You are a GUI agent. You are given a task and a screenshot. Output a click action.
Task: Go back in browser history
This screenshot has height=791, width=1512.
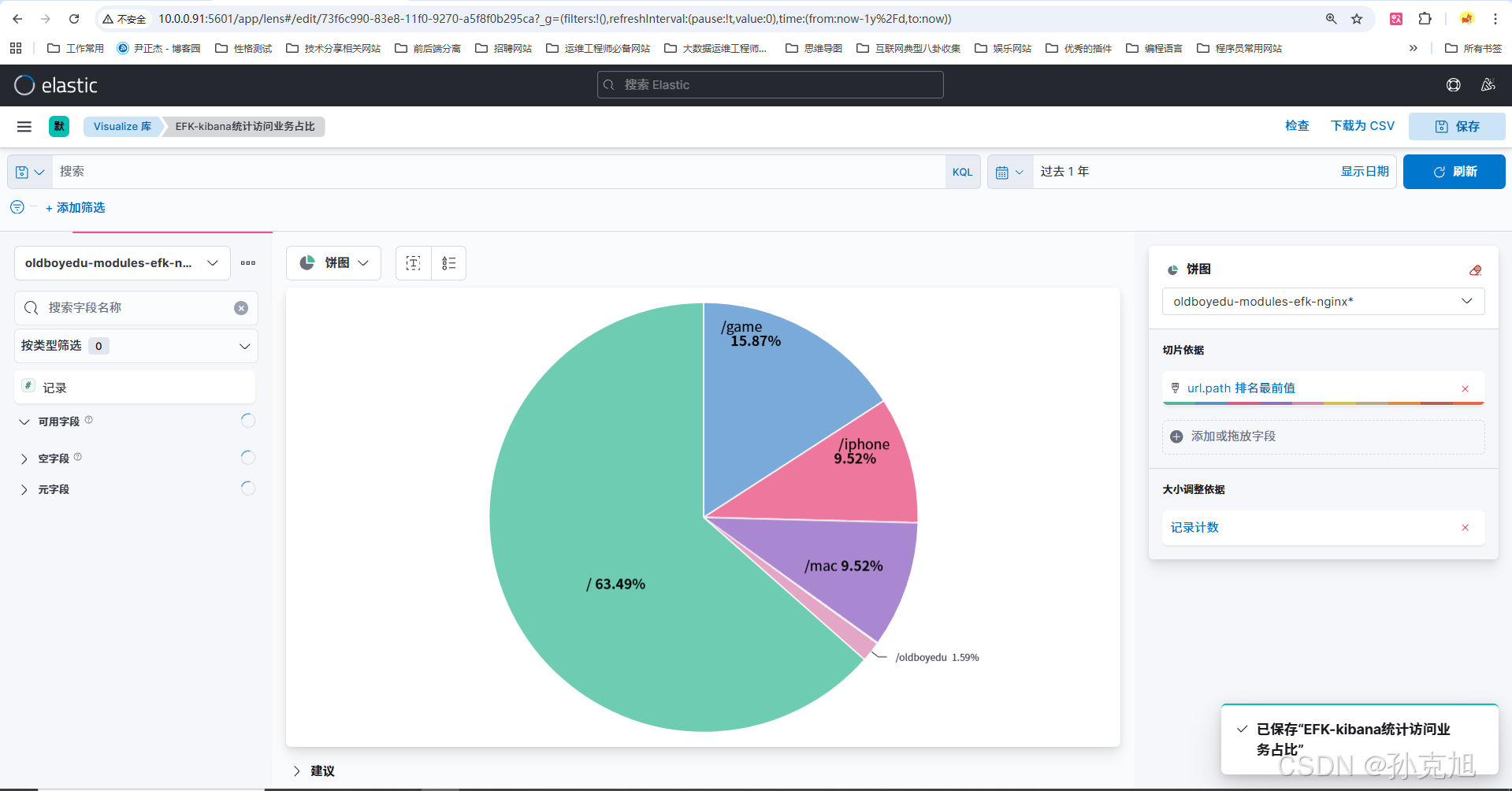coord(17,19)
